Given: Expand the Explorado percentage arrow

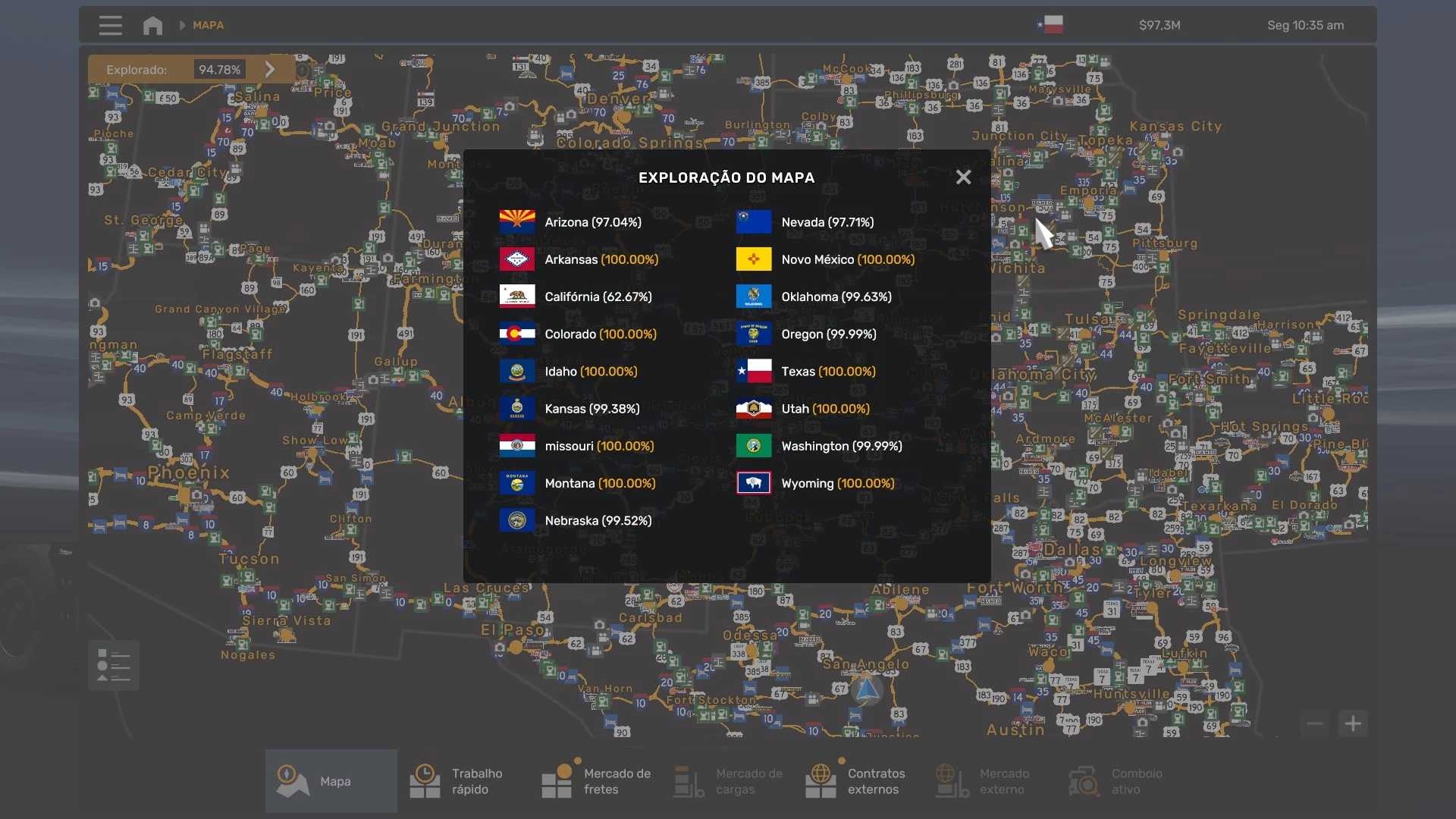Looking at the screenshot, I should [270, 69].
